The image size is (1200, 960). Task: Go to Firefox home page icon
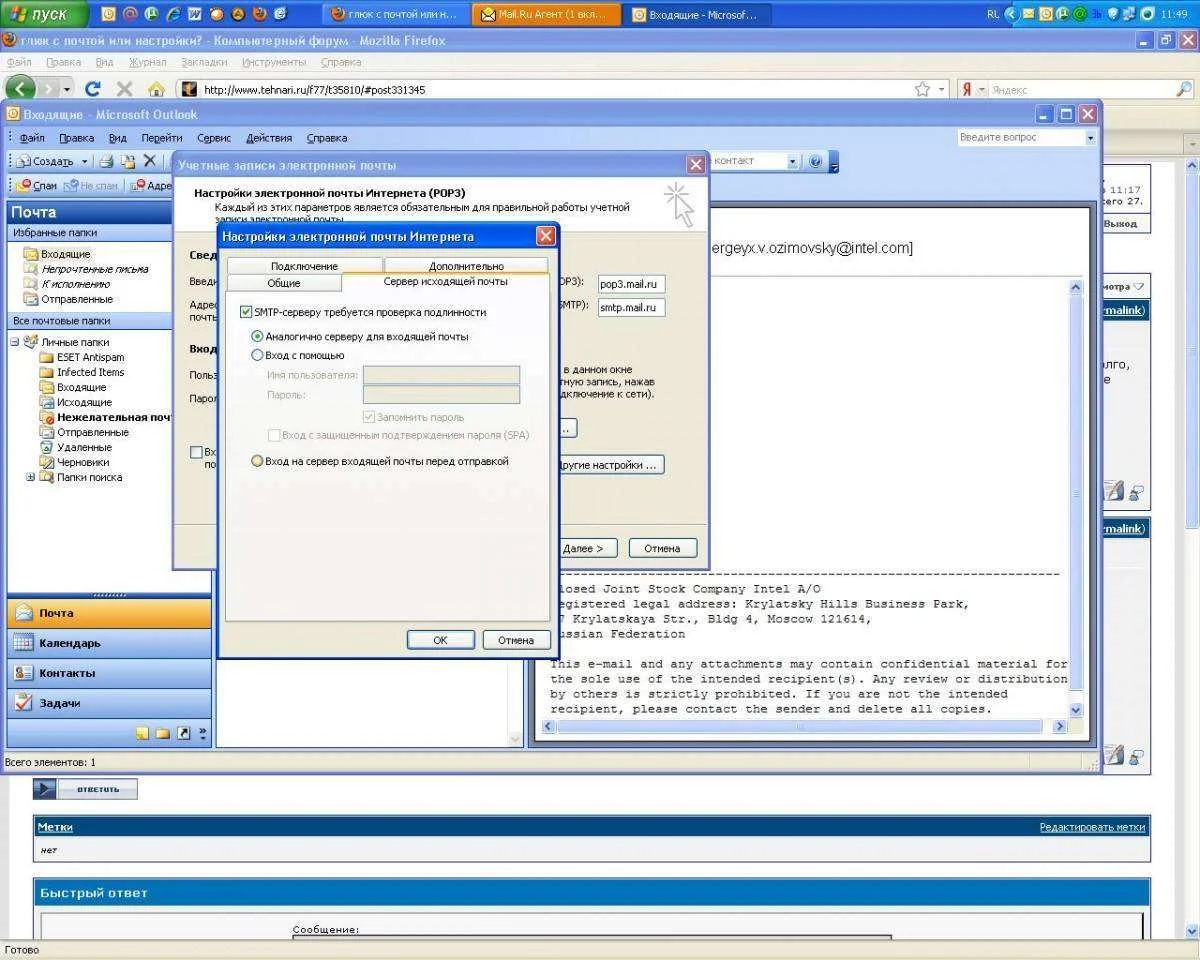point(156,89)
